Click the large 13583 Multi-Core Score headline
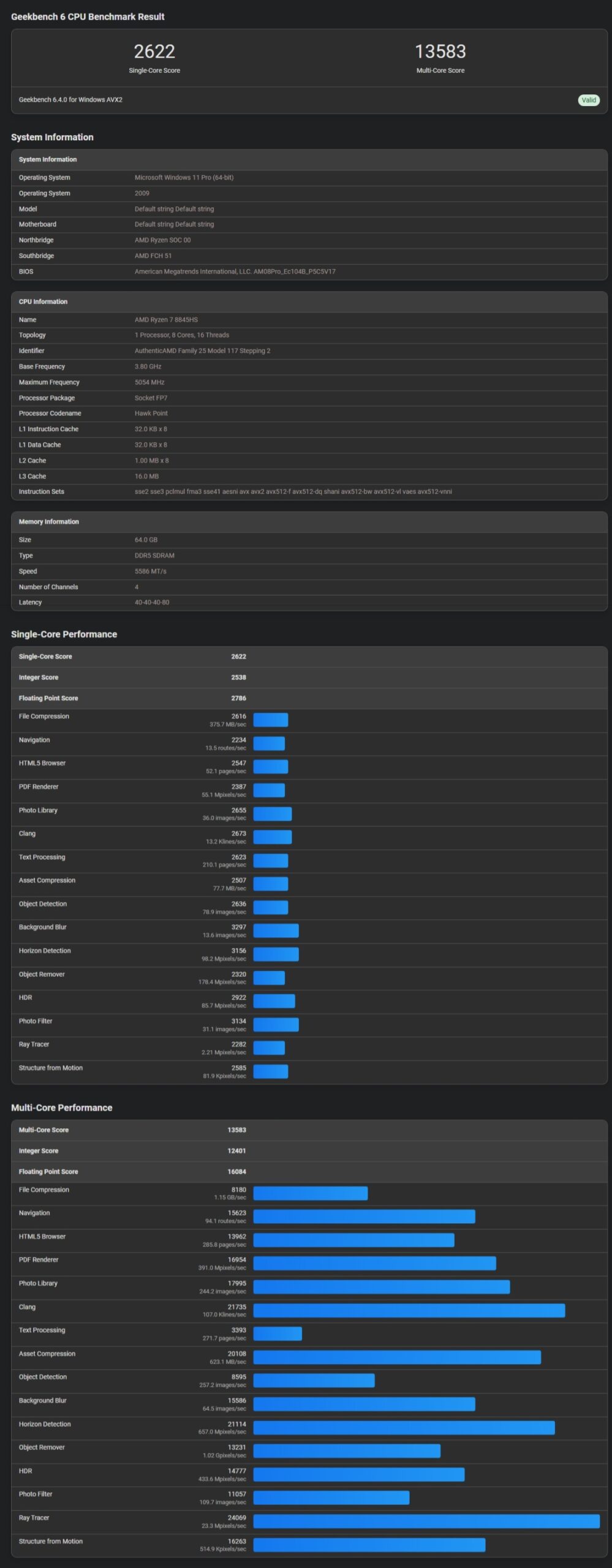612x1568 pixels. pos(440,51)
